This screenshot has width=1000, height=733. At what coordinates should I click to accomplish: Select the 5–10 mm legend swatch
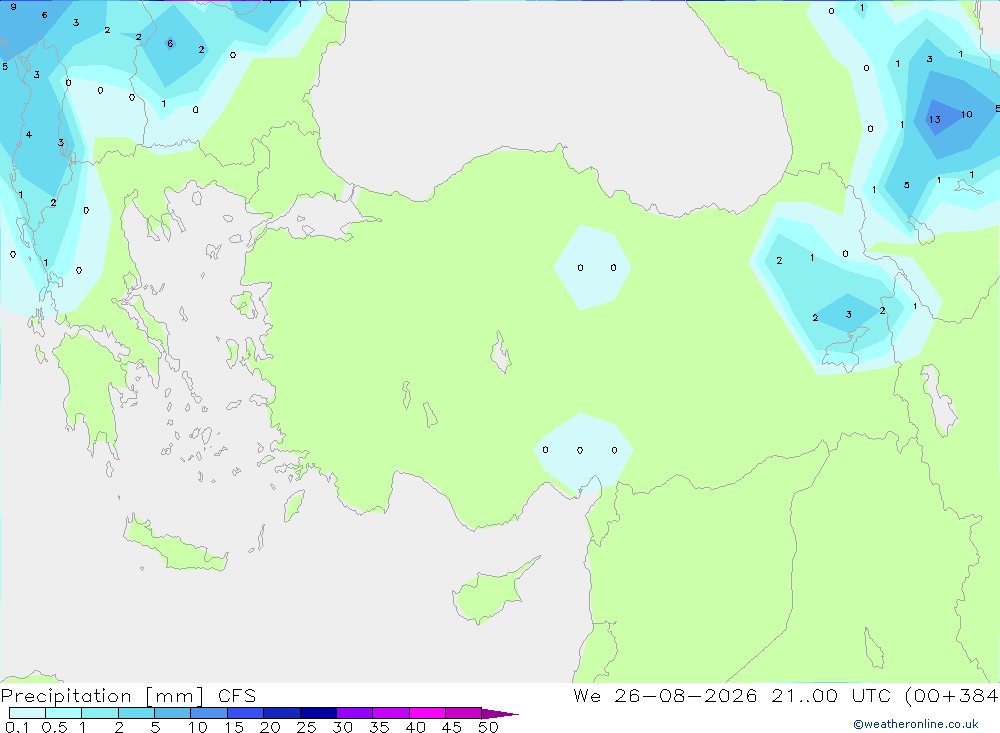tap(173, 713)
